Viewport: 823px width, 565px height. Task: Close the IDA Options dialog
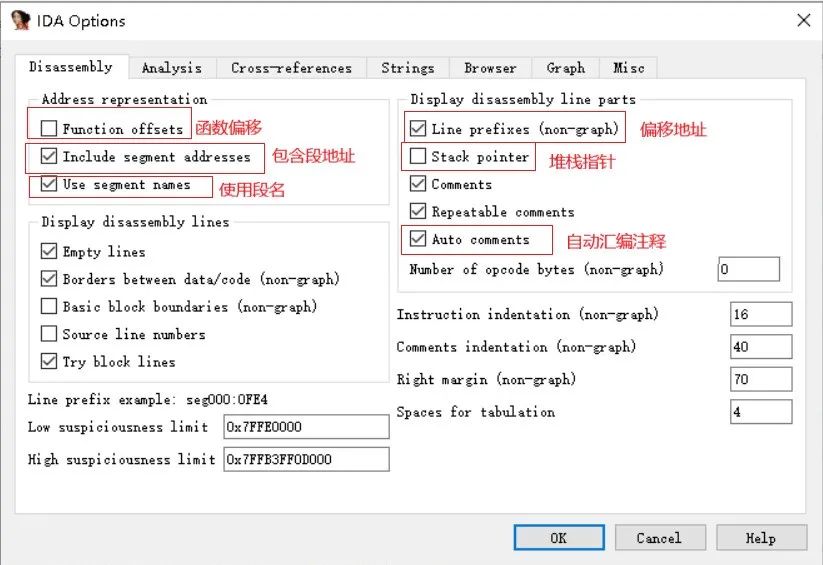[x=803, y=20]
